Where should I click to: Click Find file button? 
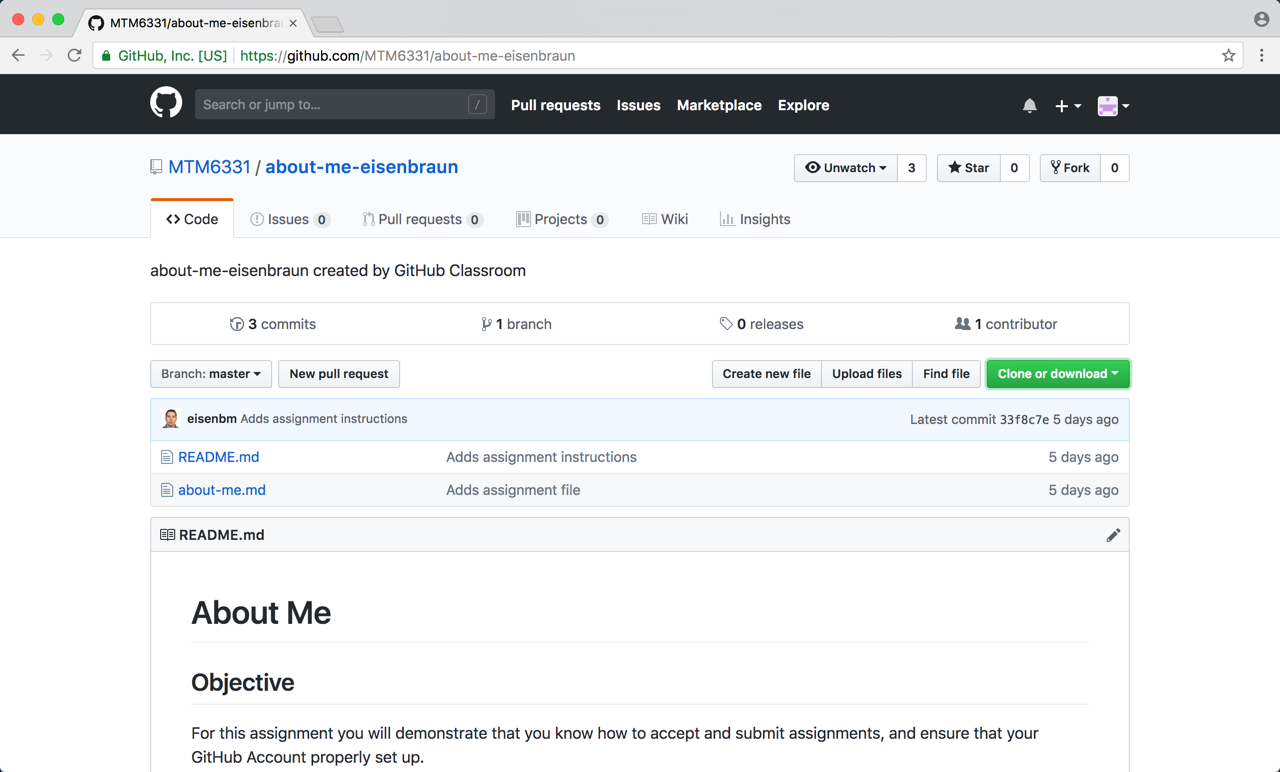tap(946, 374)
